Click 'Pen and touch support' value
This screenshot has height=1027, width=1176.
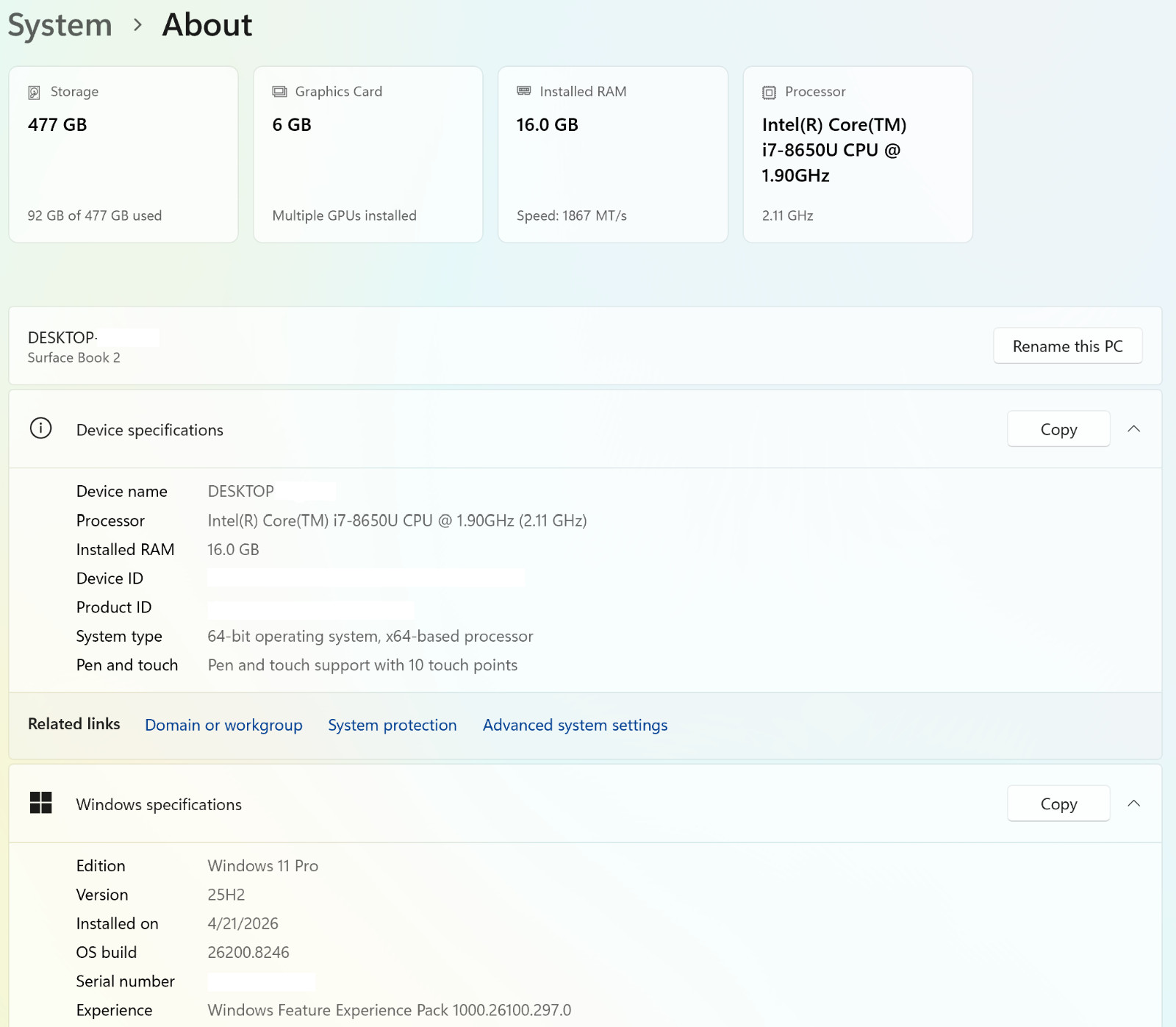tap(362, 665)
